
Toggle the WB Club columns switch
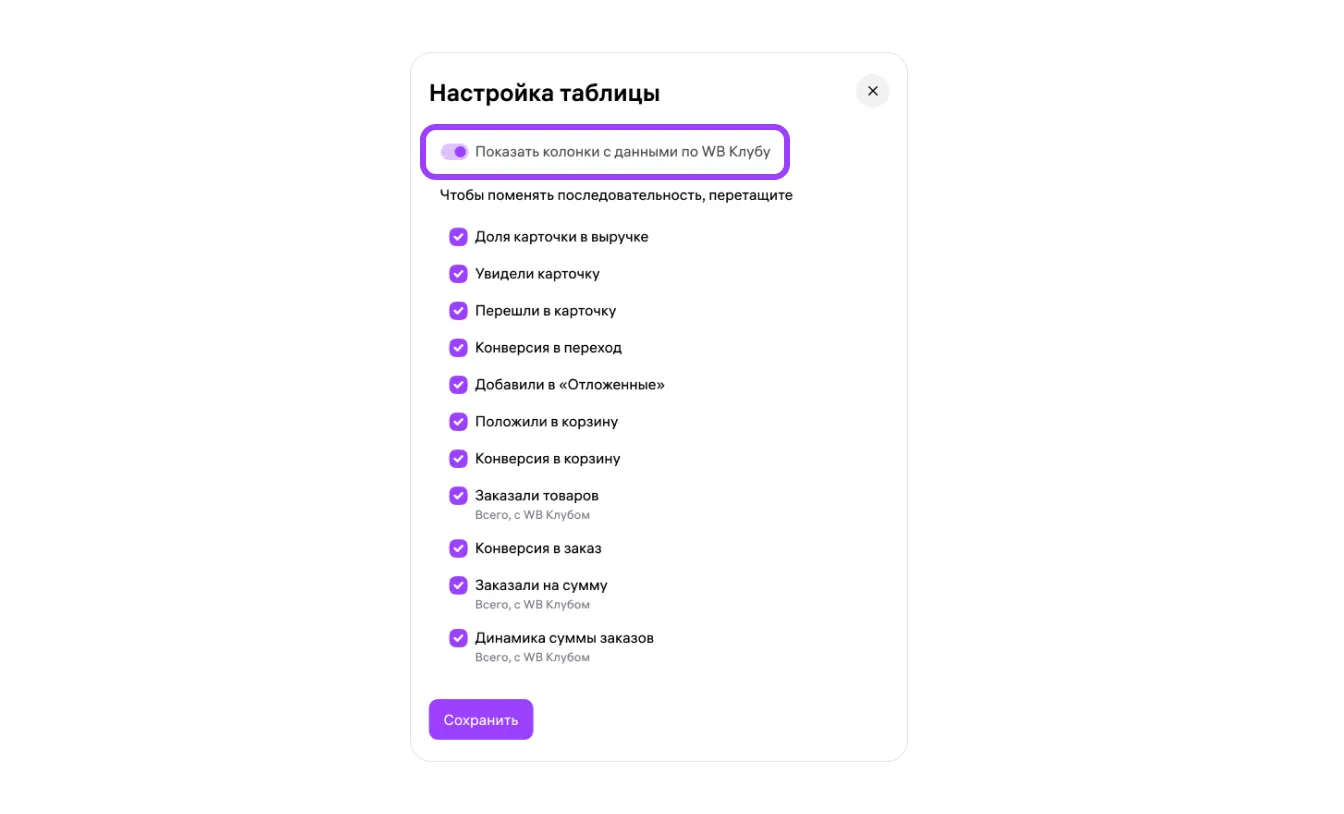point(455,152)
